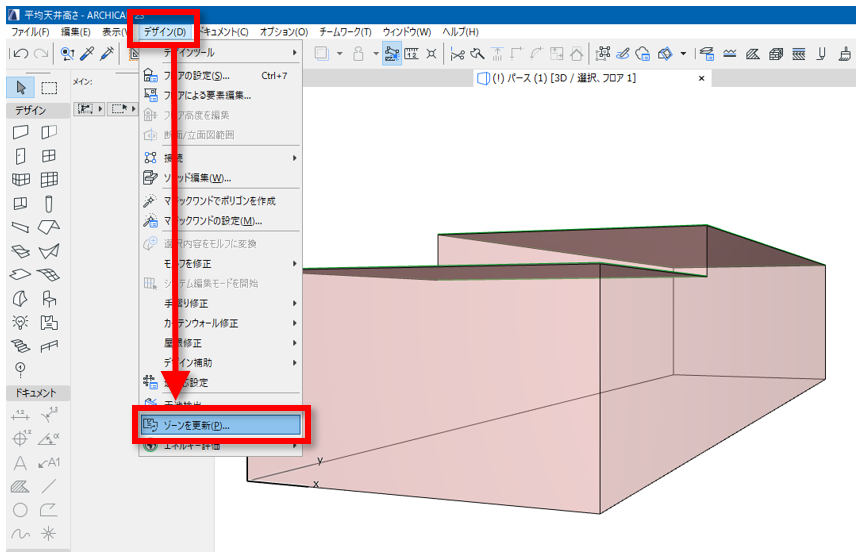Choose the Stair tool
The width and height of the screenshot is (866, 559).
click(20, 346)
